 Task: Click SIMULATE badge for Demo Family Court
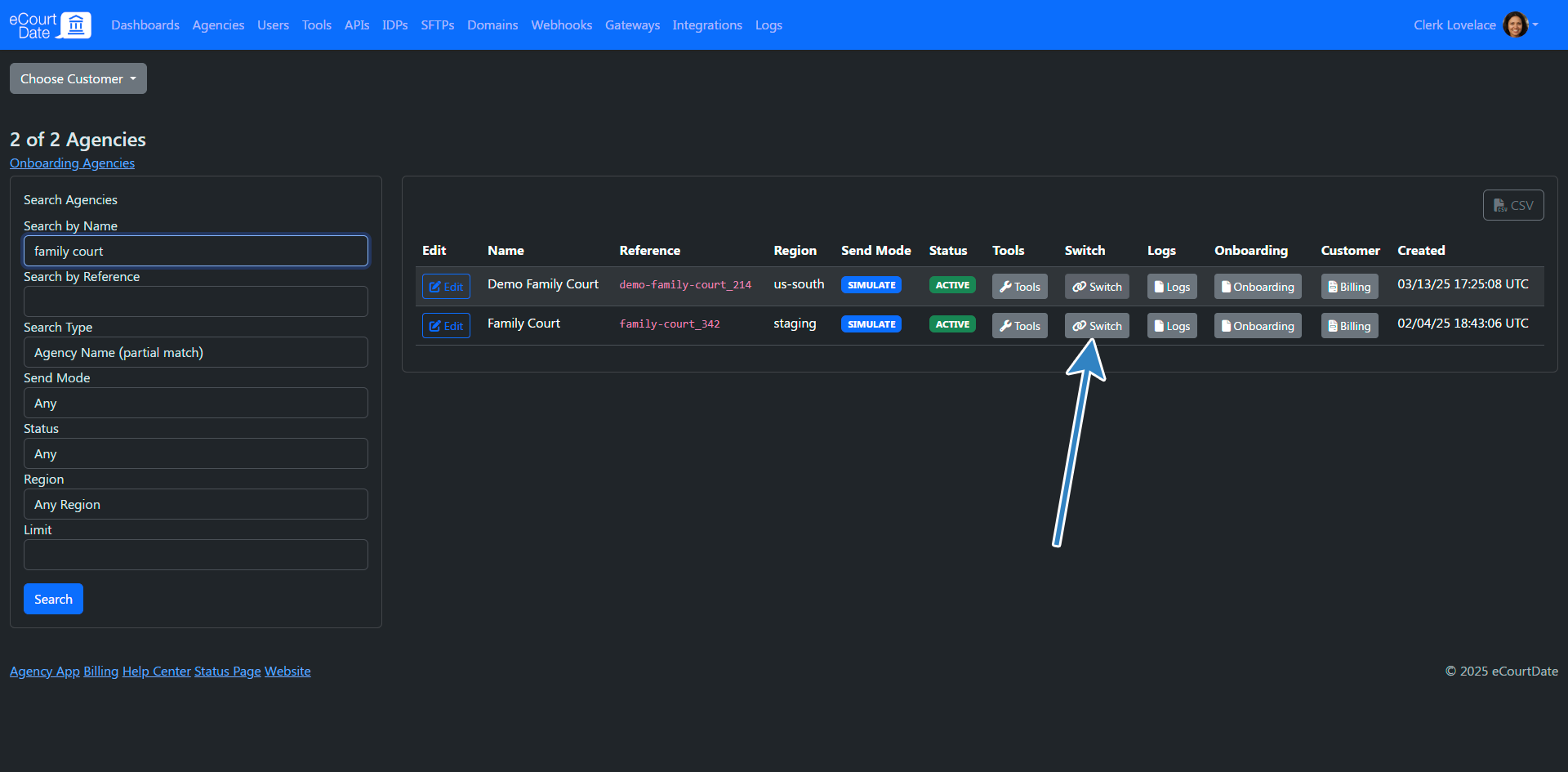871,285
